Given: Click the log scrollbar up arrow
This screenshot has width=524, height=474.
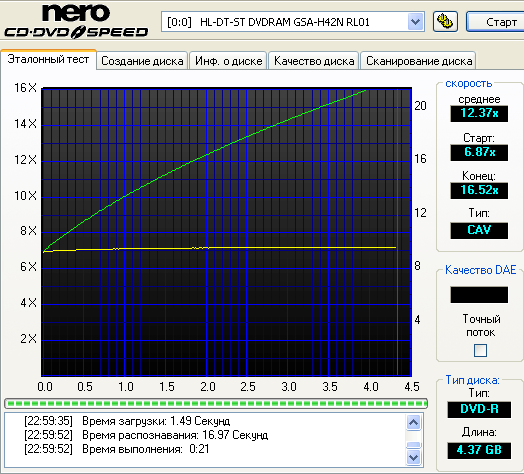Looking at the screenshot, I should coord(414,423).
